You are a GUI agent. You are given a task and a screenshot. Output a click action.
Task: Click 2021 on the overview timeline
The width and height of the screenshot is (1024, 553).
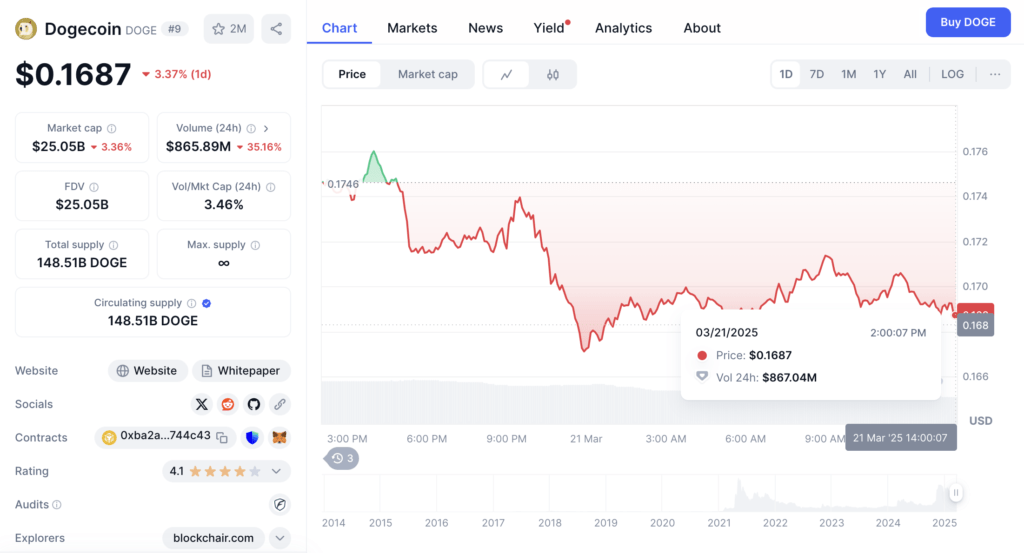719,523
